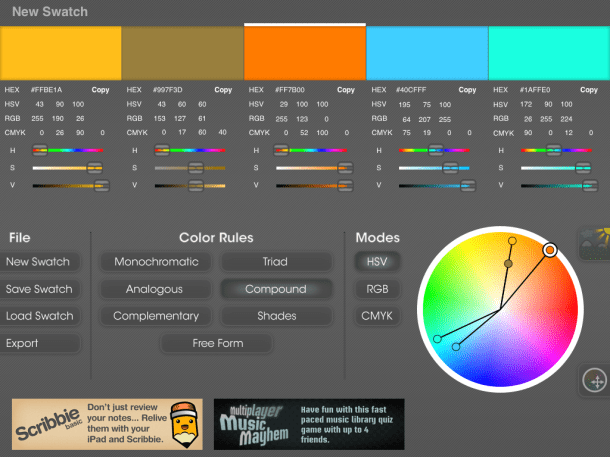Apply the Triad color rule
The height and width of the screenshot is (457, 610).
[x=276, y=262]
